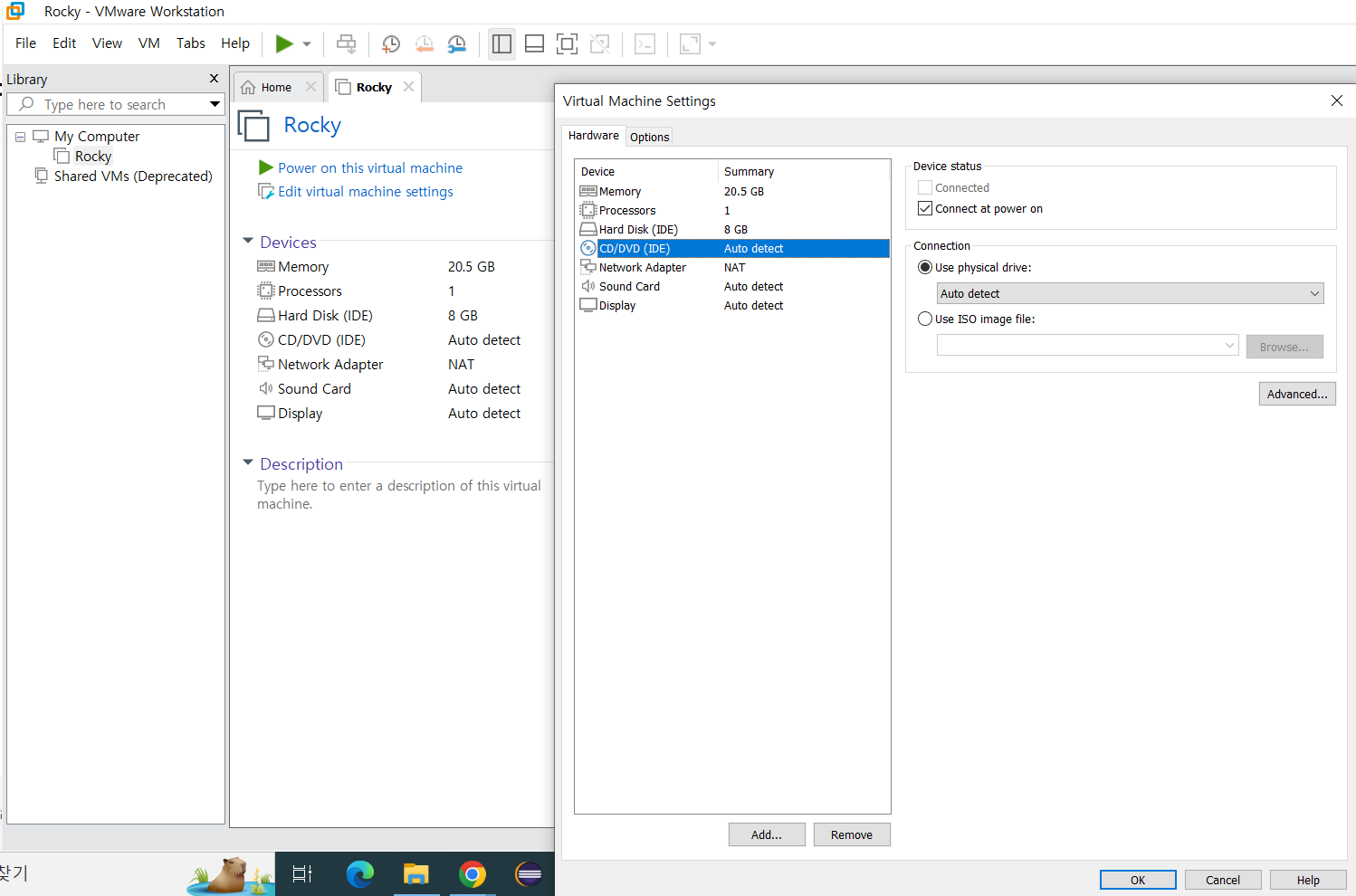
Task: Click the Advanced... button
Action: tap(1297, 394)
